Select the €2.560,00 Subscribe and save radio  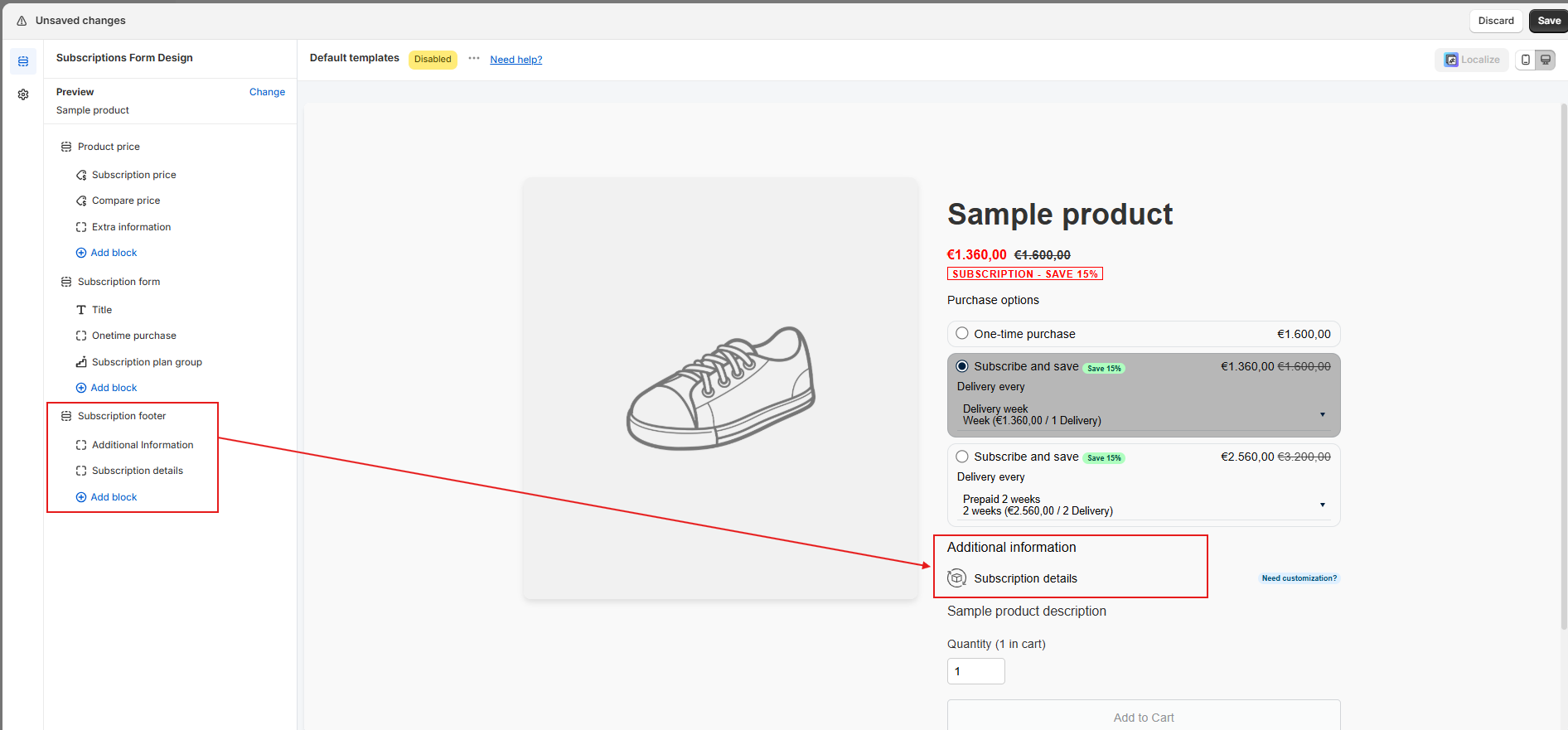pos(962,457)
